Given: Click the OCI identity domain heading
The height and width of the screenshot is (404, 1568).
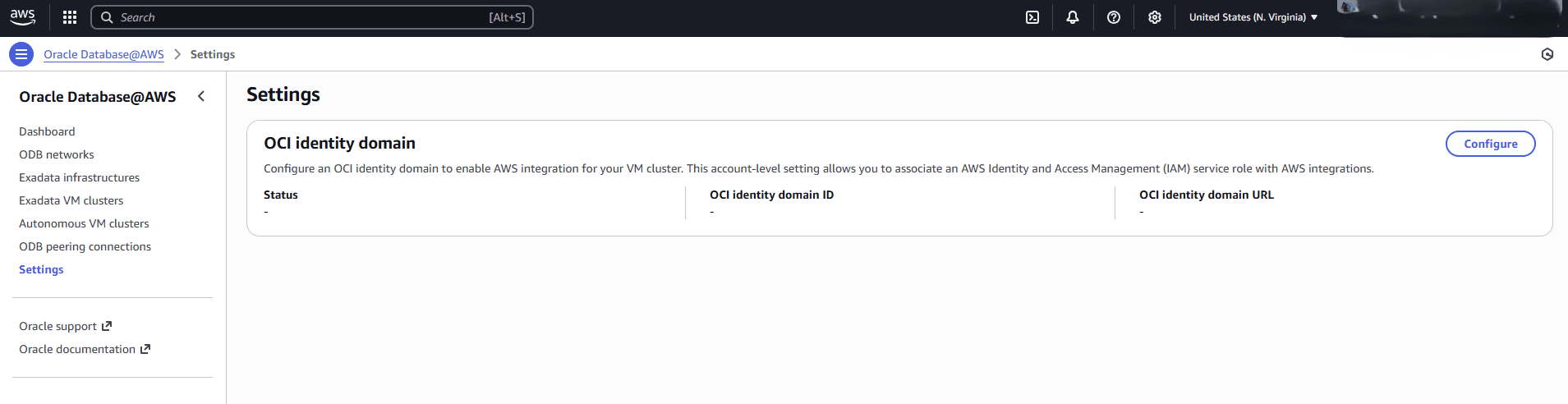Looking at the screenshot, I should 339,143.
